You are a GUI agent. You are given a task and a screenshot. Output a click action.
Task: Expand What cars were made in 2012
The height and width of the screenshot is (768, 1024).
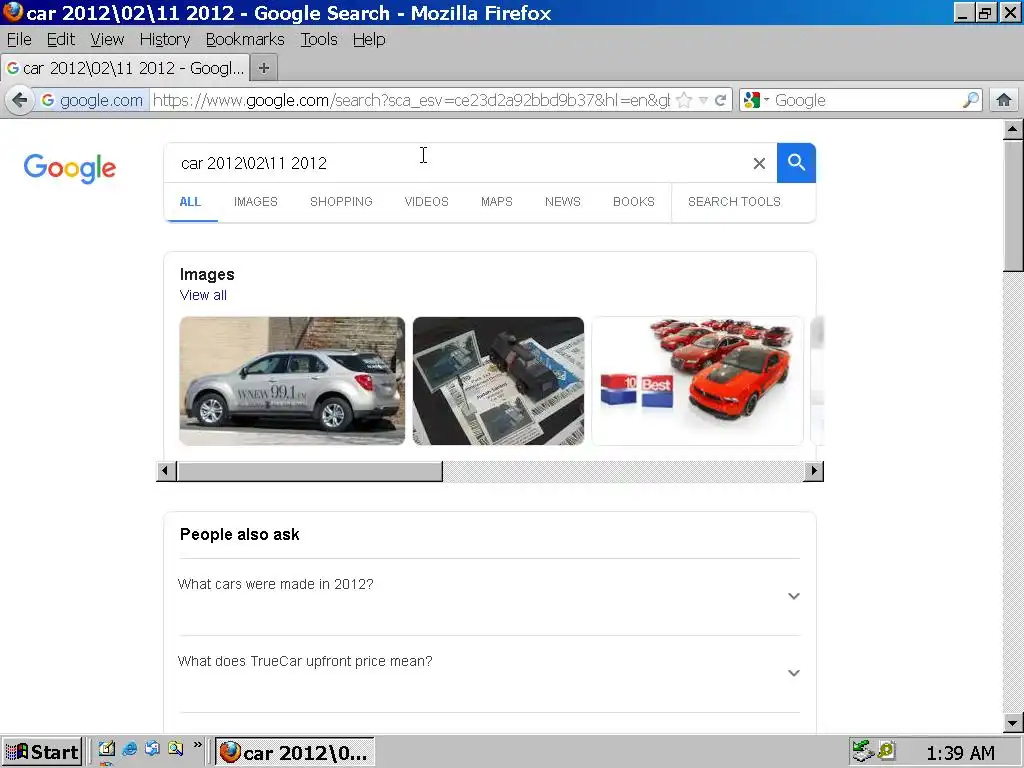point(488,596)
